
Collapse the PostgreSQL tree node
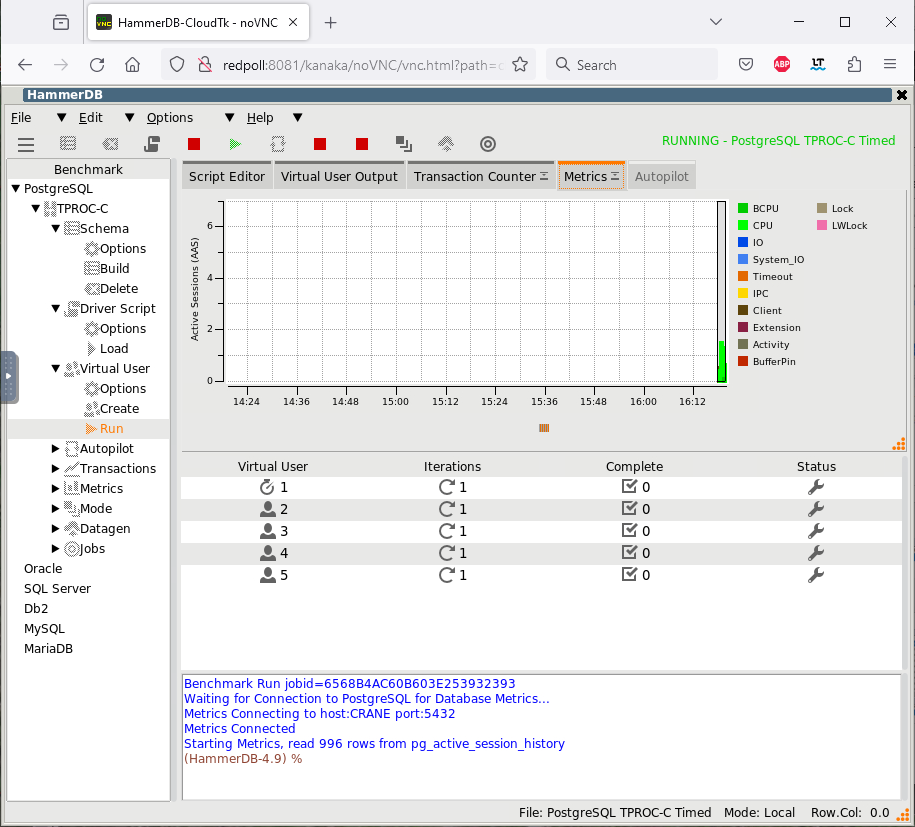(16, 189)
